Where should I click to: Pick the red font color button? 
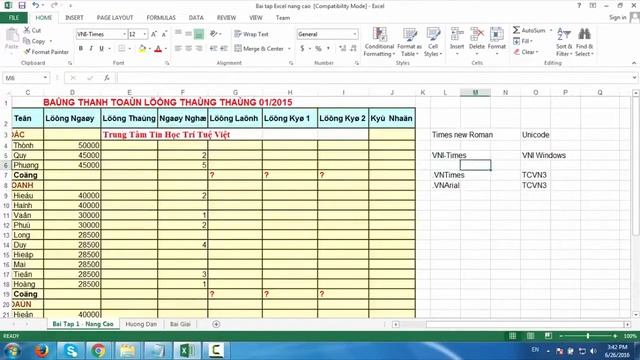click(x=158, y=49)
